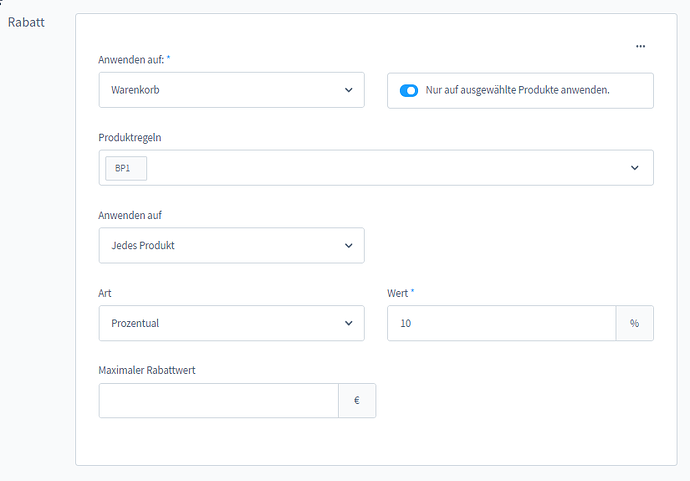Click the Rabatt section heading
The height and width of the screenshot is (481, 690).
click(x=26, y=21)
